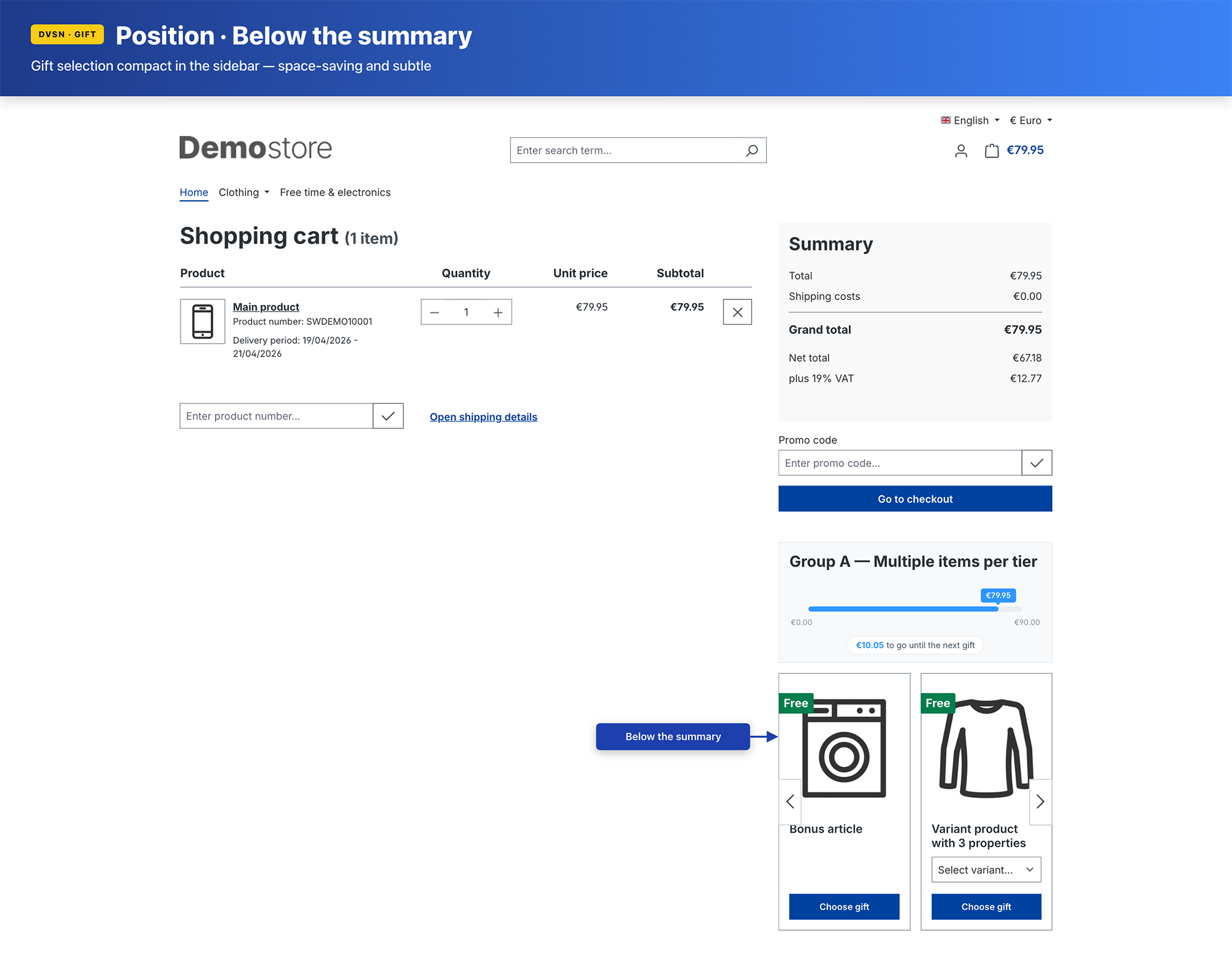
Task: Submit product number with checkmark button
Action: pos(388,416)
